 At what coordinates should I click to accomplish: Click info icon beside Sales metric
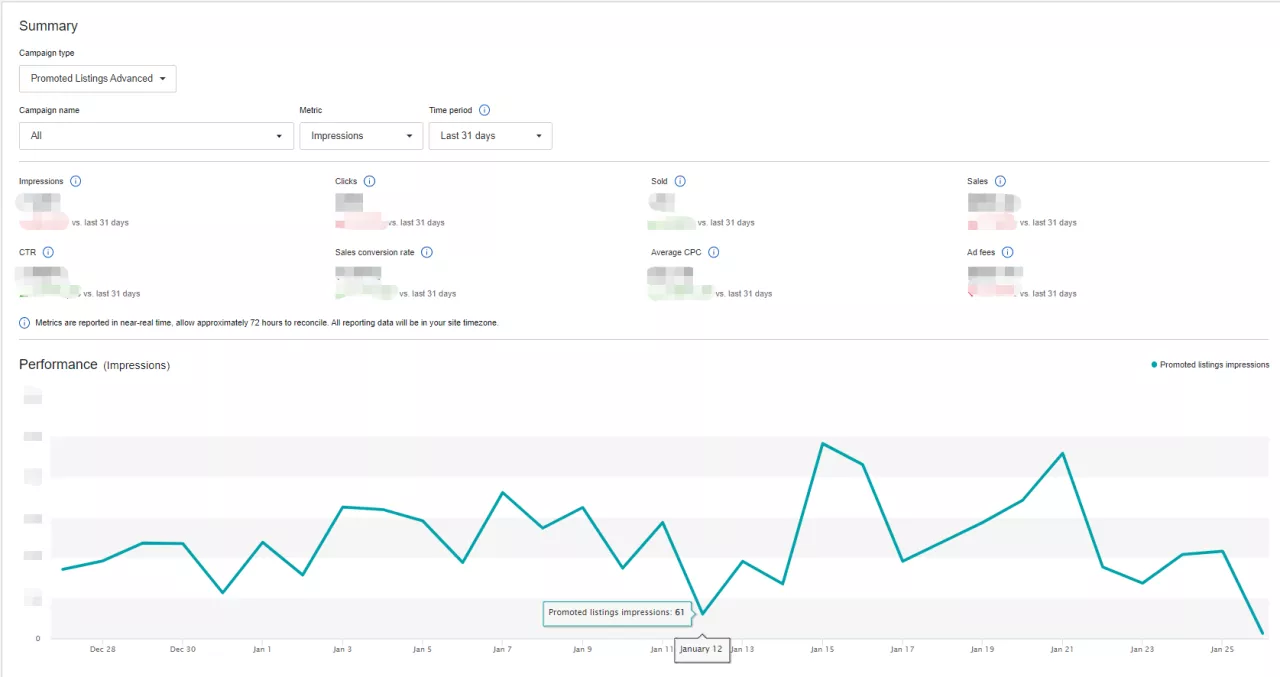click(1000, 182)
